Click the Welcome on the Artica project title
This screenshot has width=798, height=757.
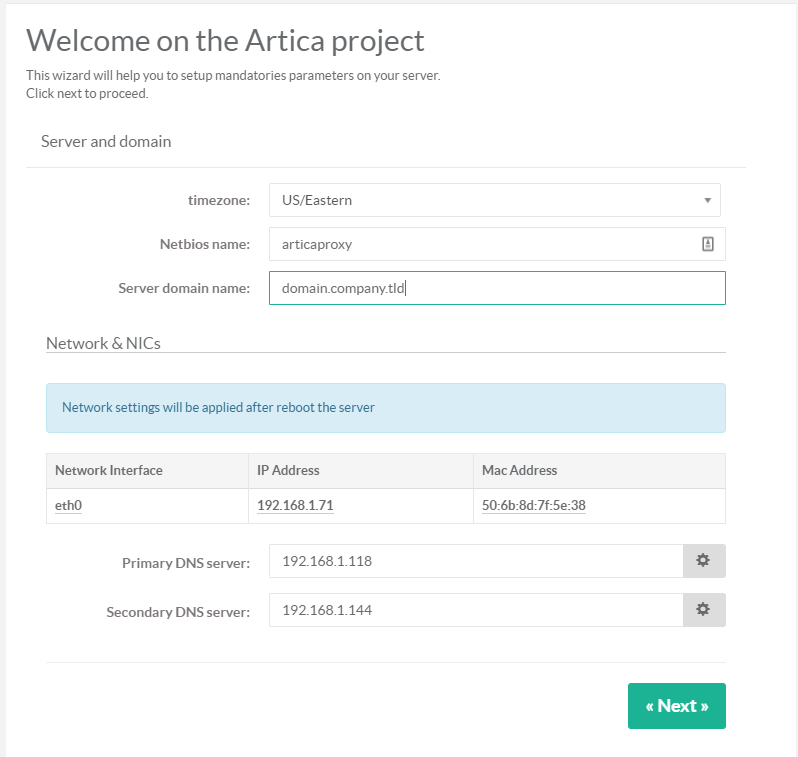(x=225, y=41)
